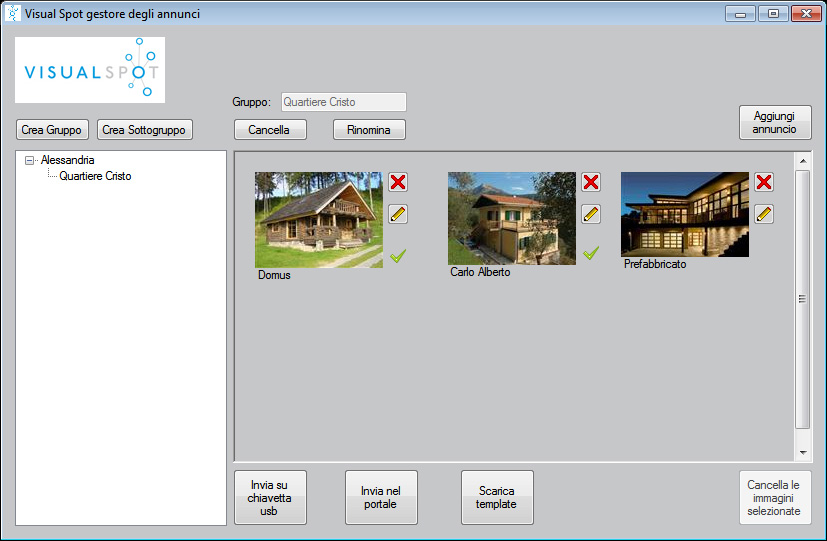
Task: Click the Prefabbricato caption text
Action: (x=655, y=264)
